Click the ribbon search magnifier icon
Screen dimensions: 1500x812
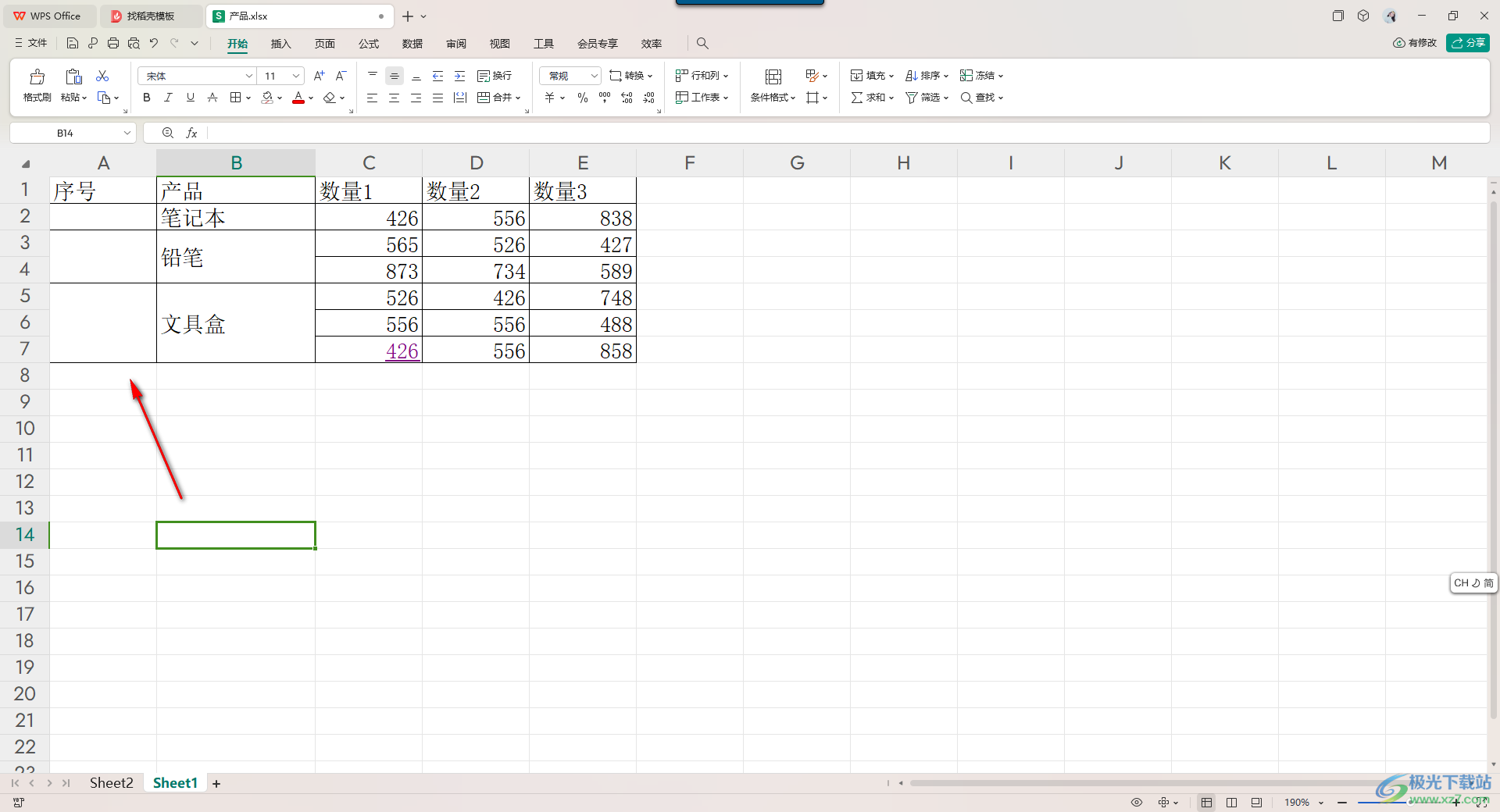pos(702,43)
